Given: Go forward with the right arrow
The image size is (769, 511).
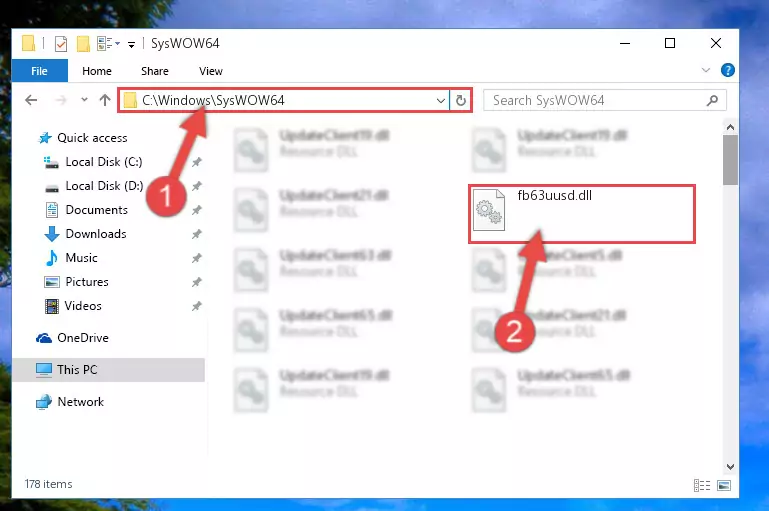Looking at the screenshot, I should [61, 100].
